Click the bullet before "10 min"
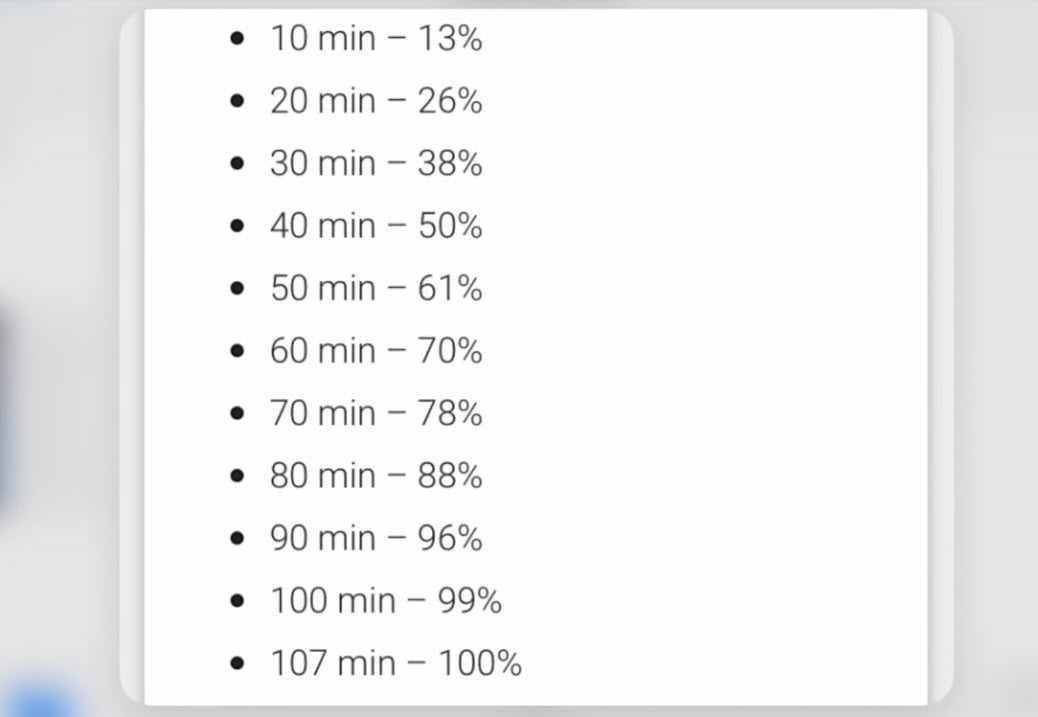The image size is (1038, 717). [237, 40]
